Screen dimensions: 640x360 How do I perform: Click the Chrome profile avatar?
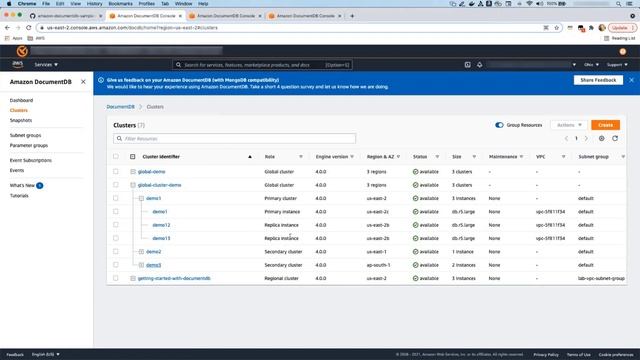pyautogui.click(x=602, y=27)
